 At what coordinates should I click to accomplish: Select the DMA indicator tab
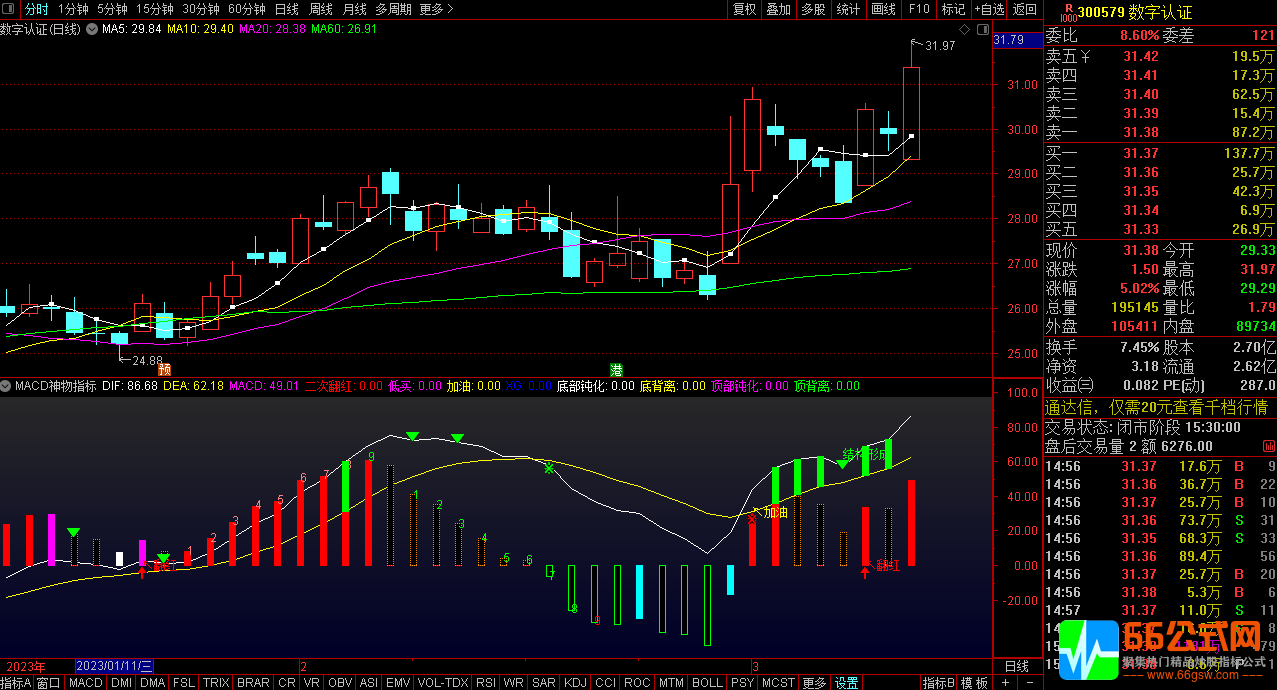pos(152,683)
